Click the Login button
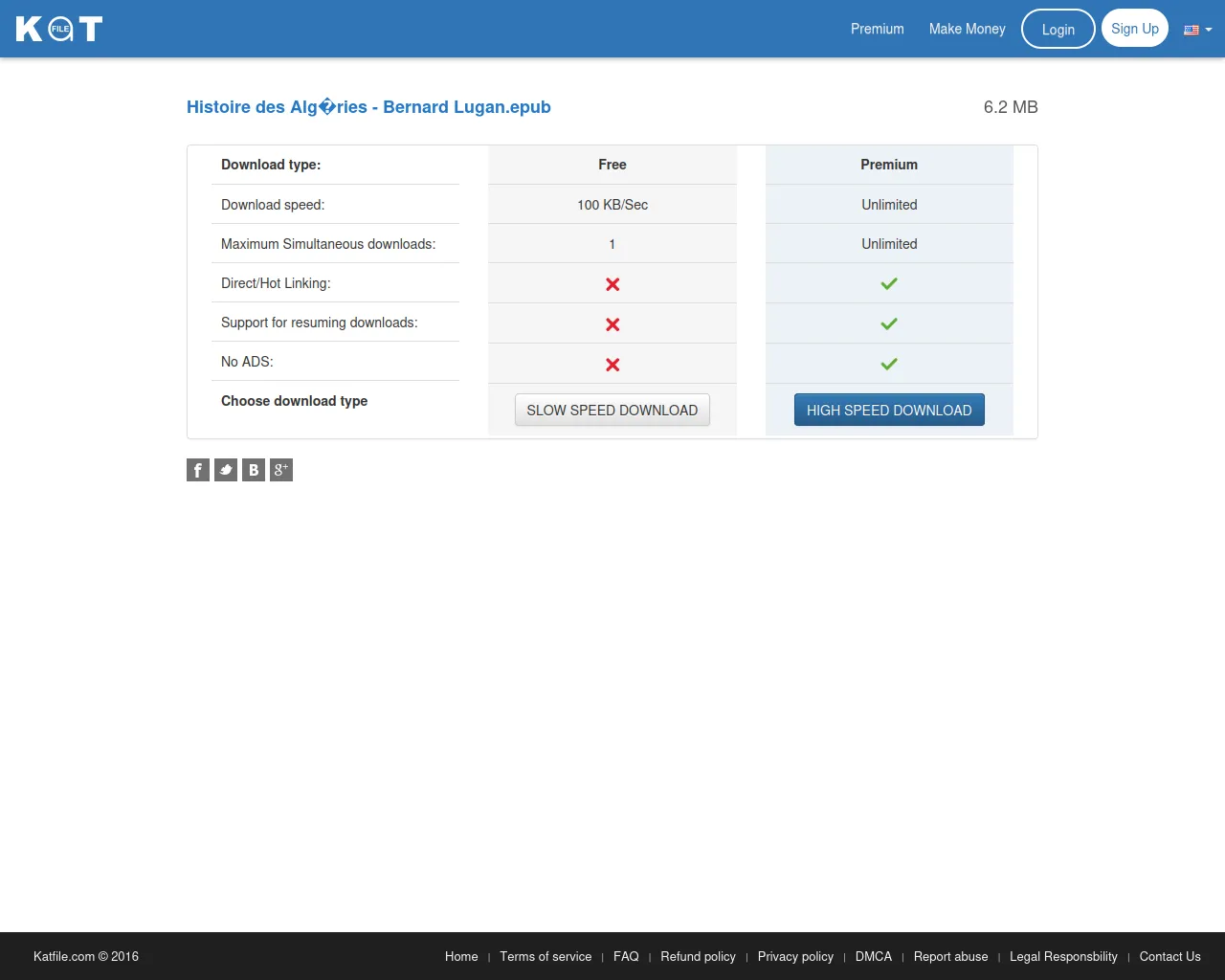This screenshot has height=980, width=1225. pos(1058,29)
